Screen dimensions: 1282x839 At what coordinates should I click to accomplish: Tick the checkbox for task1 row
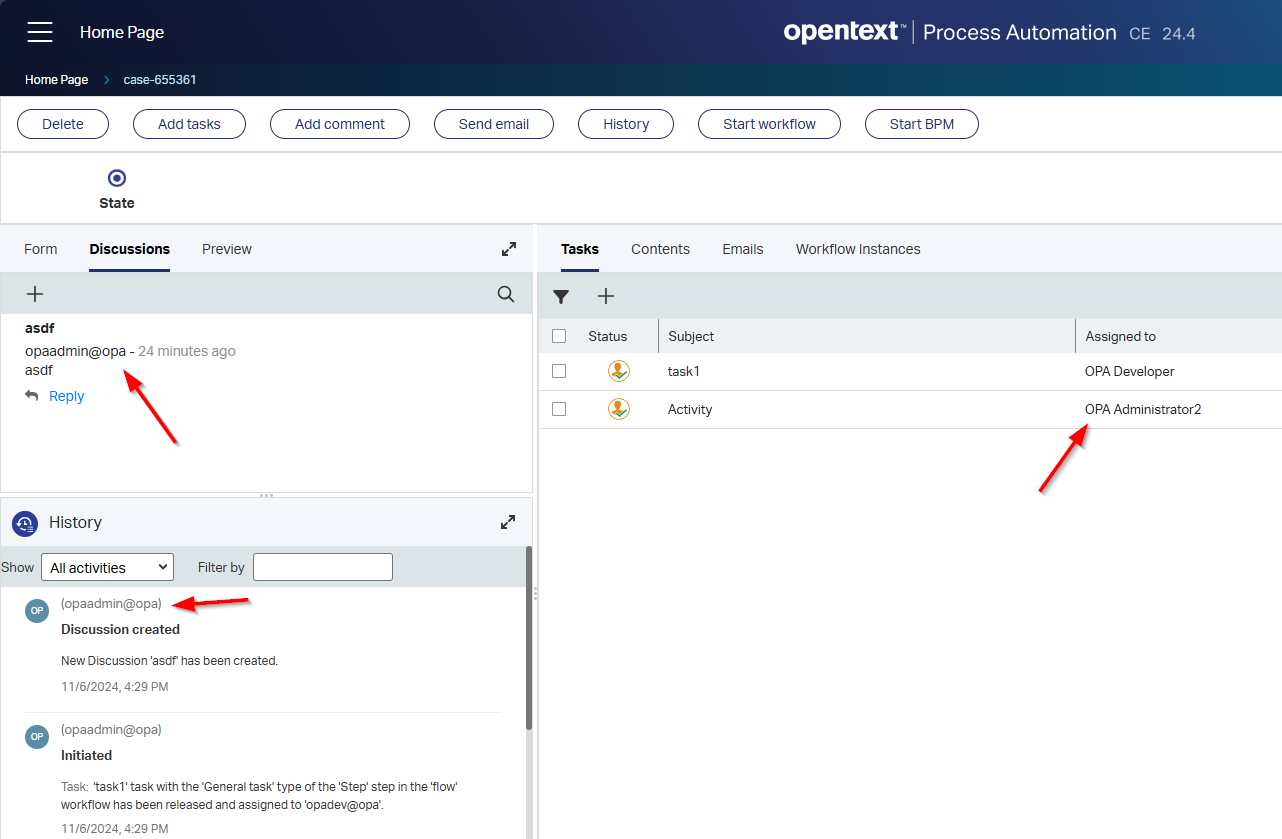559,371
